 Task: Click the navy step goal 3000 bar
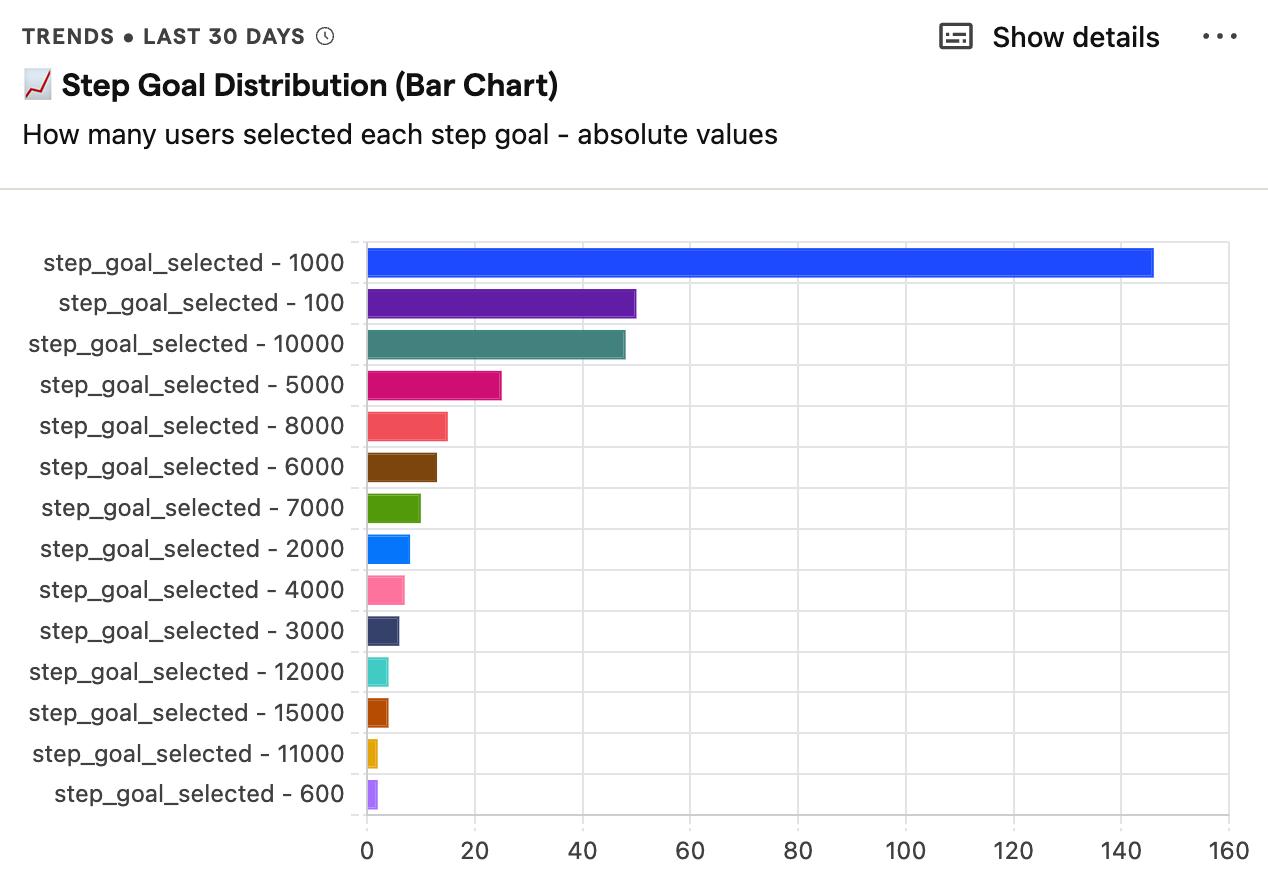383,631
